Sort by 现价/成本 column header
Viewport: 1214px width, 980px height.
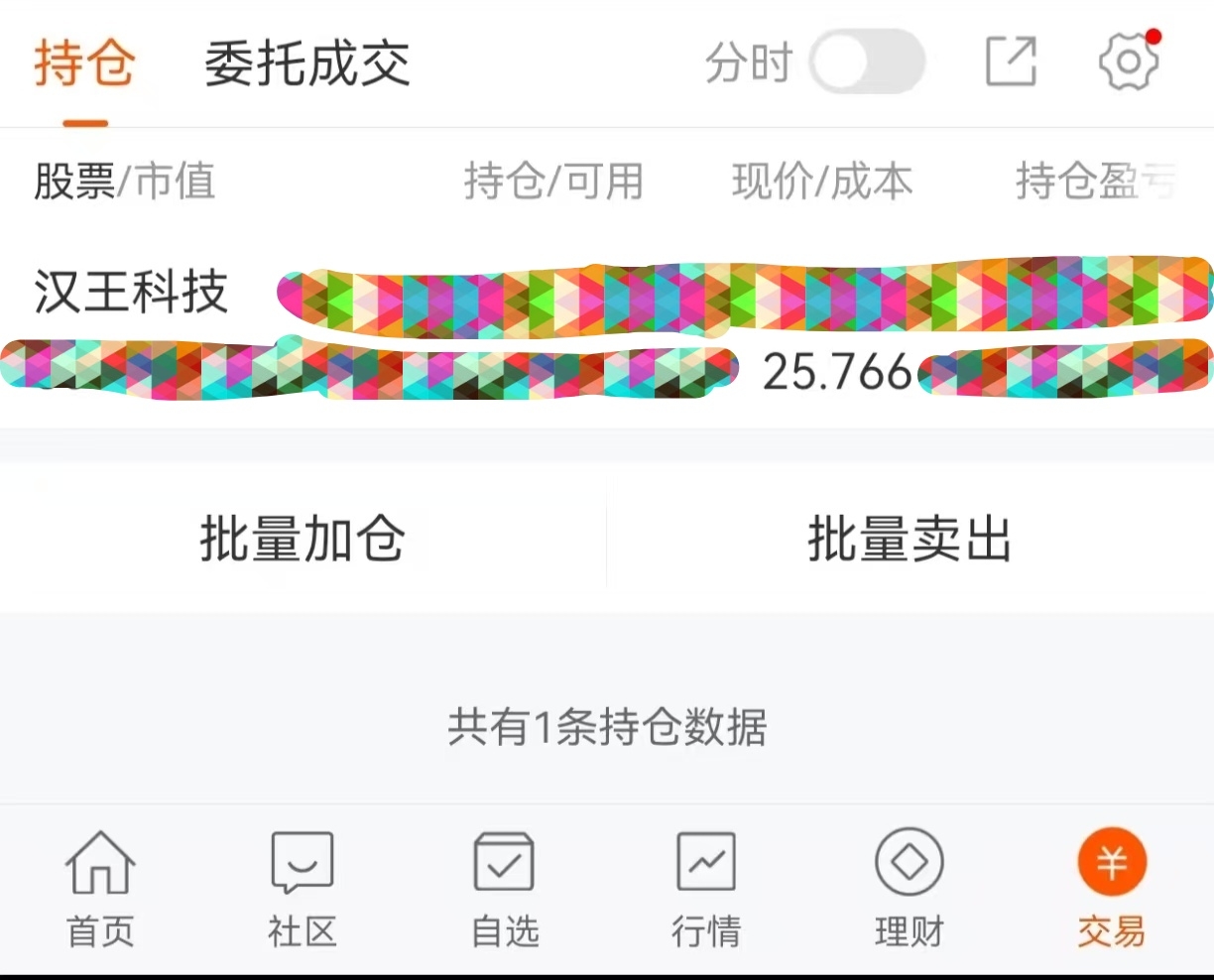[822, 182]
